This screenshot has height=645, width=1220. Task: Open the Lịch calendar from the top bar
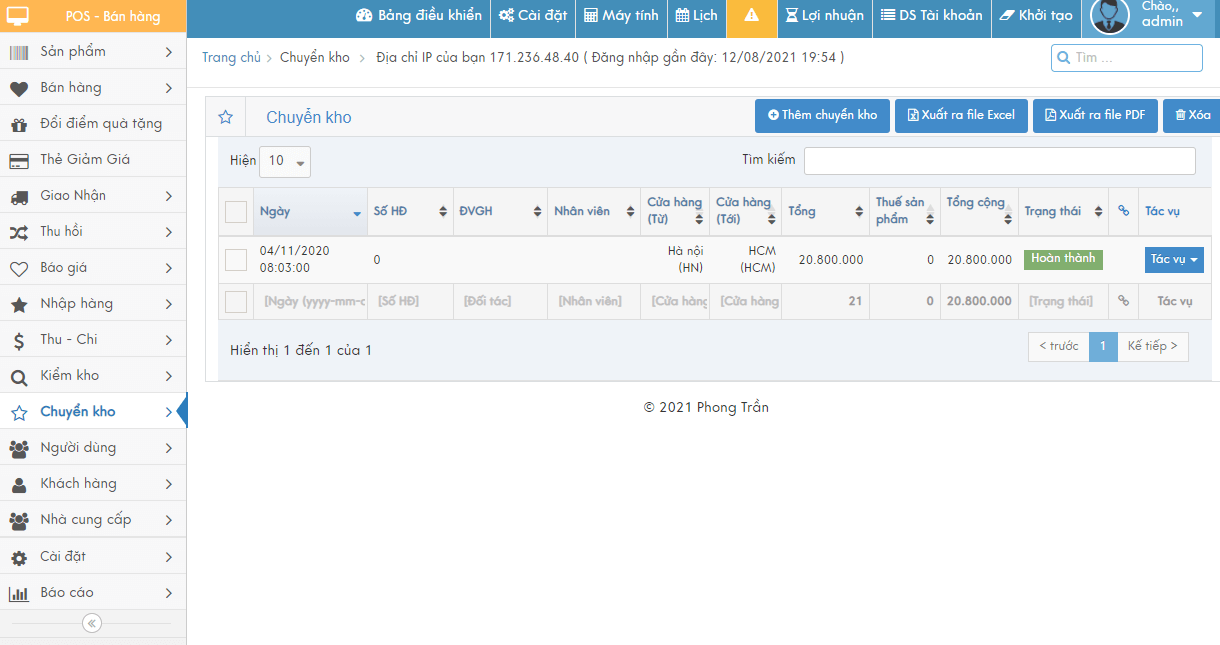coord(696,16)
